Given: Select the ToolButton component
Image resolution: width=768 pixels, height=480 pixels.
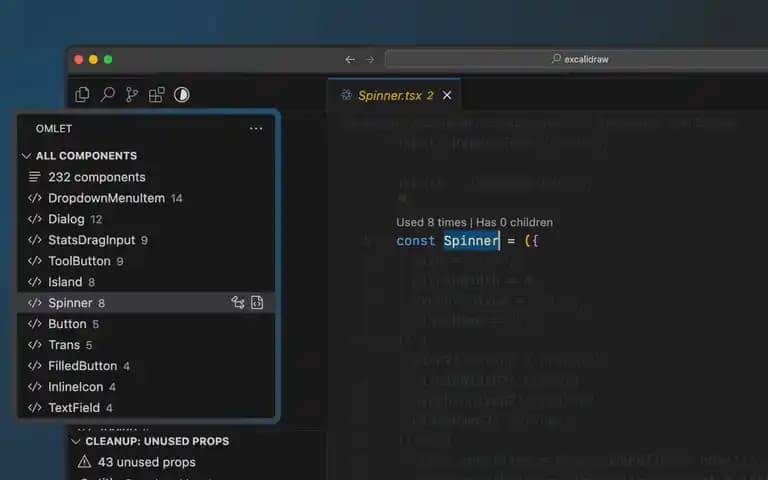Looking at the screenshot, I should (146, 261).
